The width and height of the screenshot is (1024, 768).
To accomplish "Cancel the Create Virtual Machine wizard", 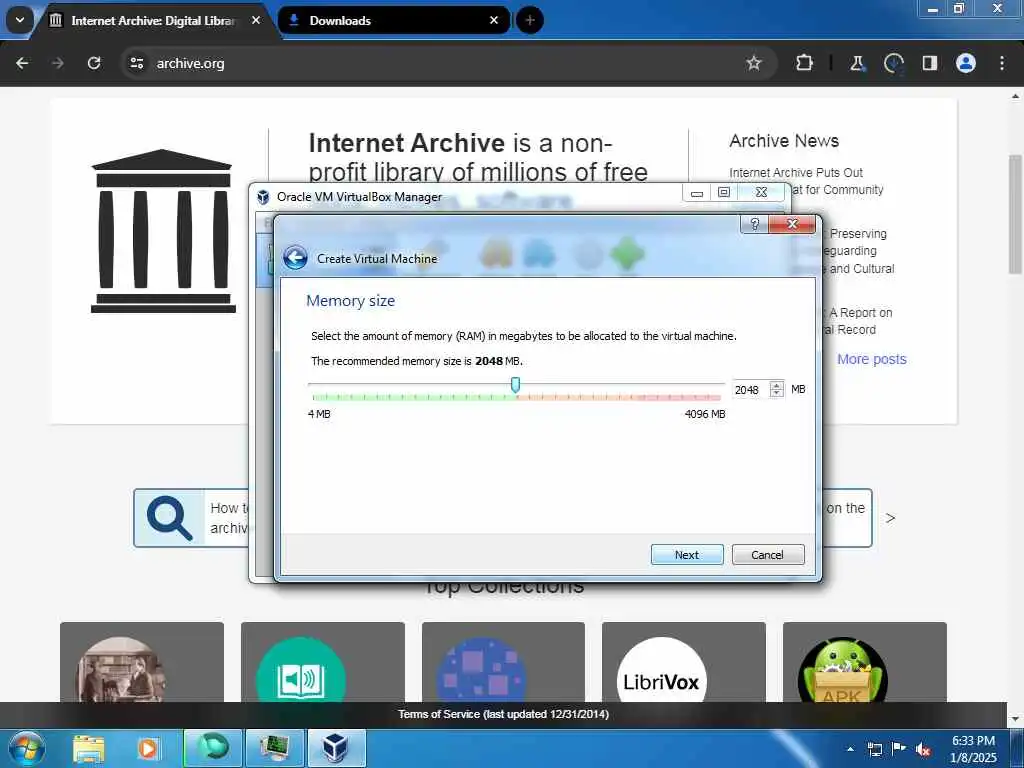I will pyautogui.click(x=767, y=554).
